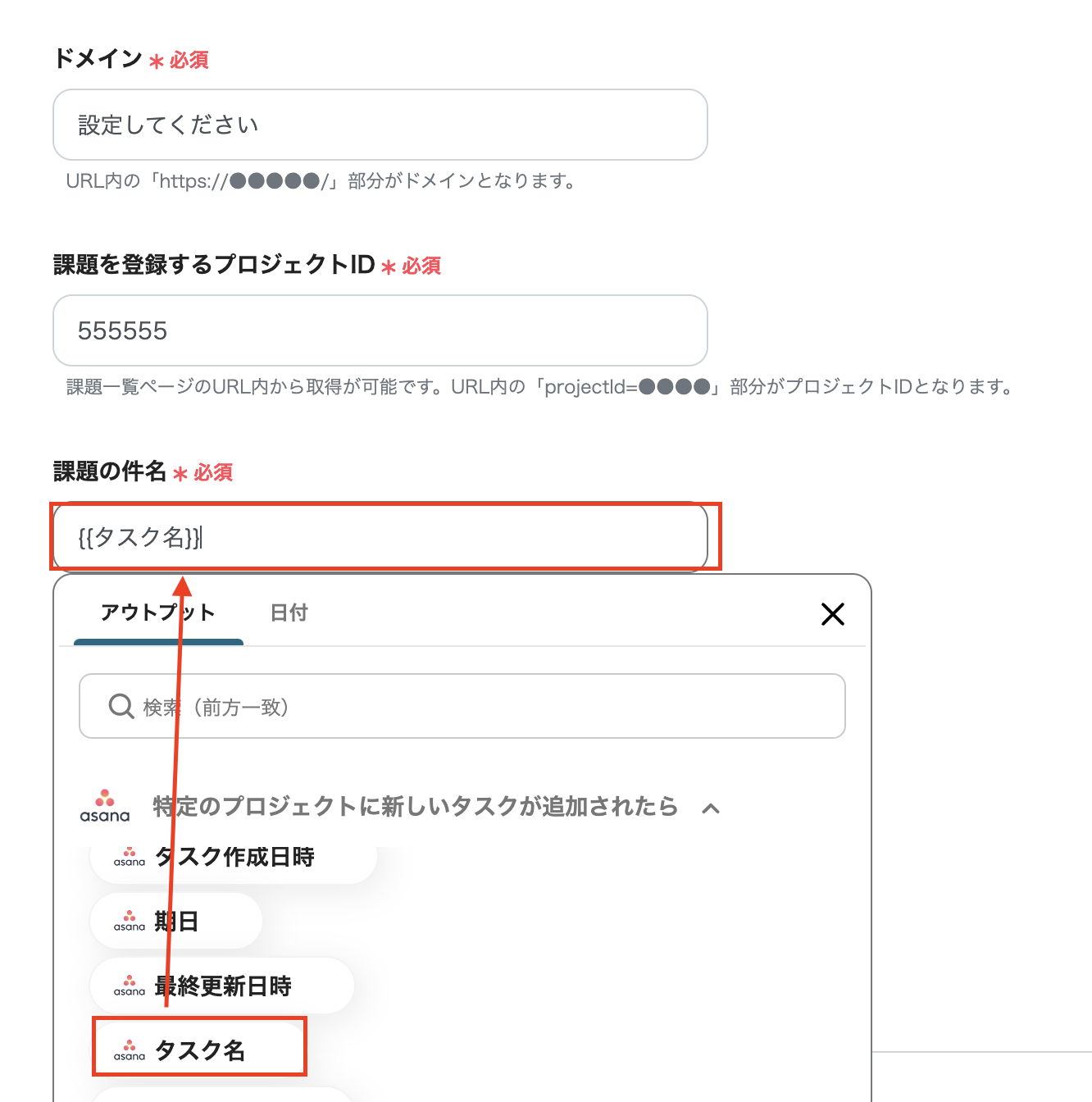Viewport: 1092px width, 1102px height.
Task: Click the hint text about URL domain part
Action: click(x=323, y=181)
